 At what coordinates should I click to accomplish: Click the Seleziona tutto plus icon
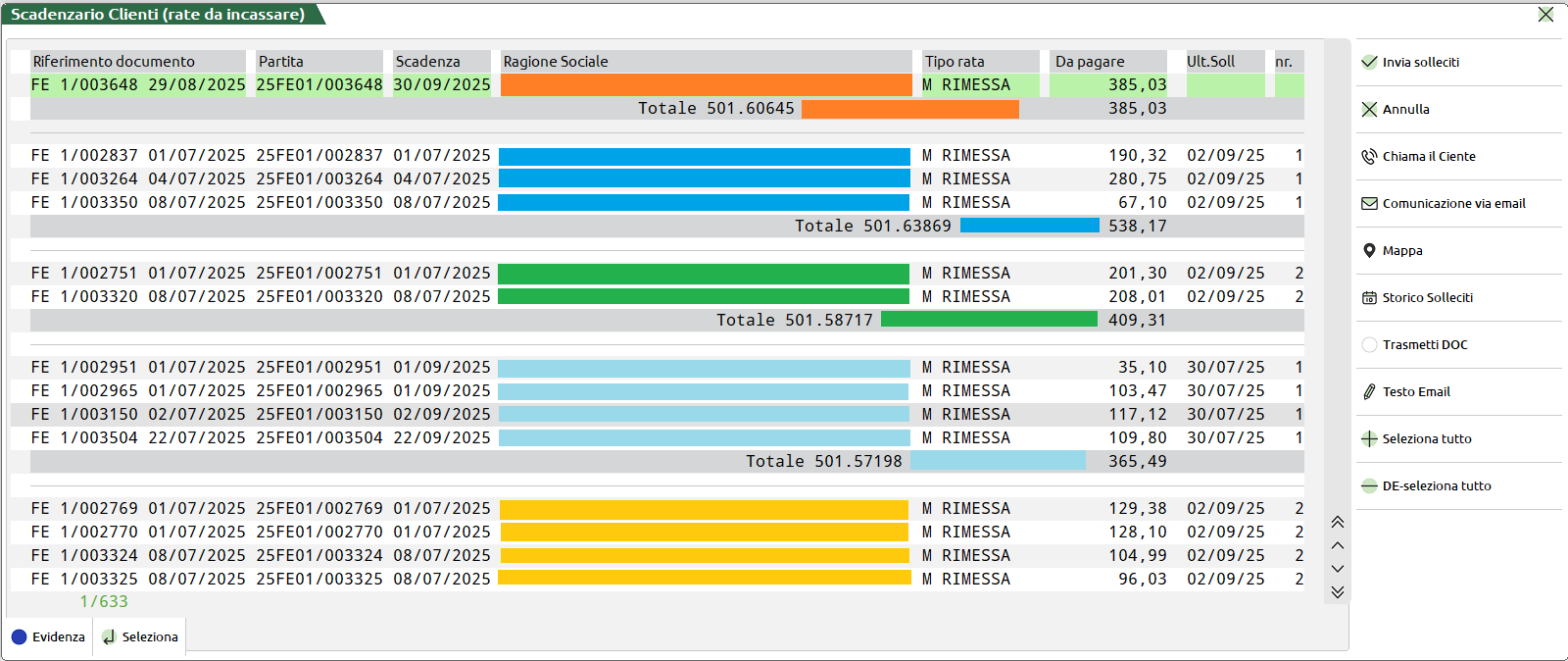[1369, 438]
